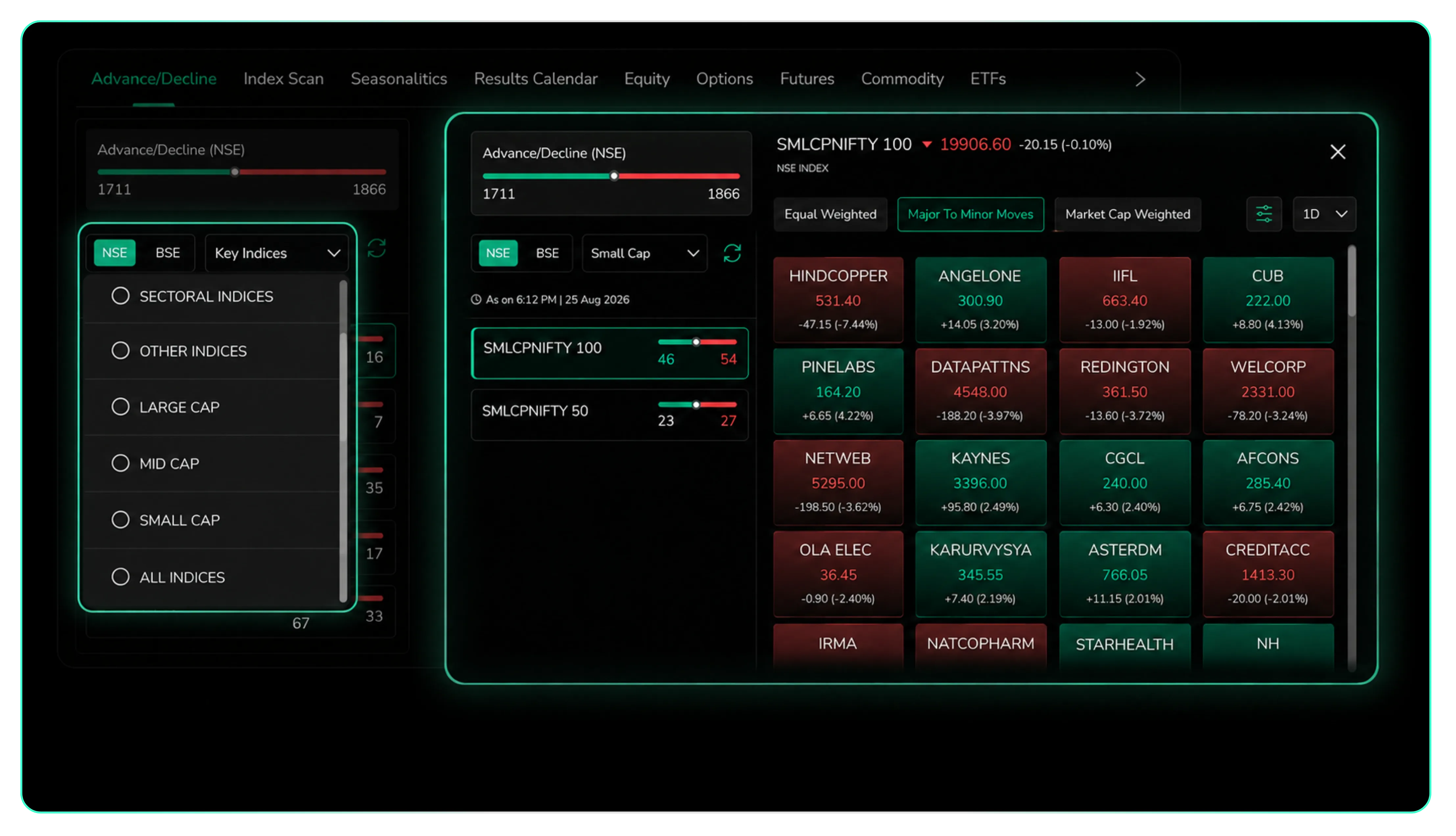The height and width of the screenshot is (836, 1456).
Task: Switch to the Index Scan tab
Action: coord(284,79)
